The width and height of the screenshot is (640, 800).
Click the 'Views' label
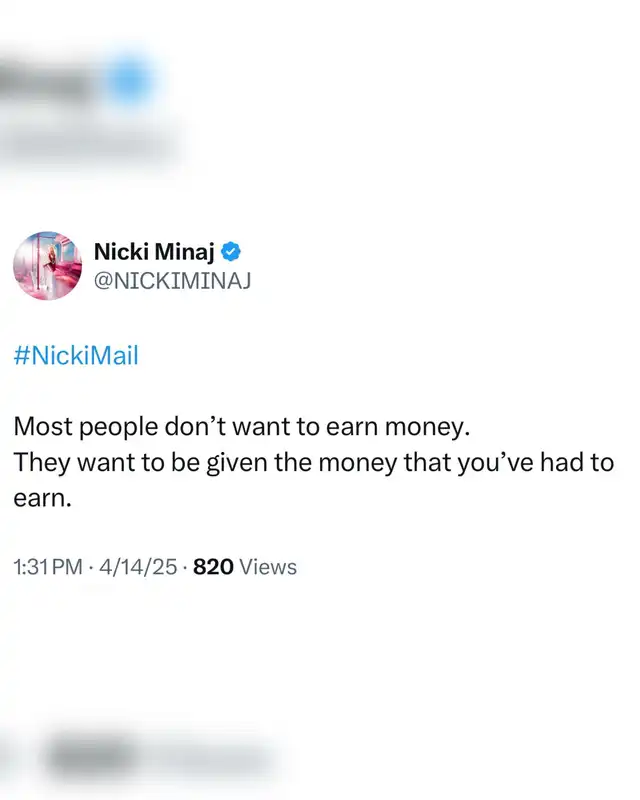click(268, 567)
